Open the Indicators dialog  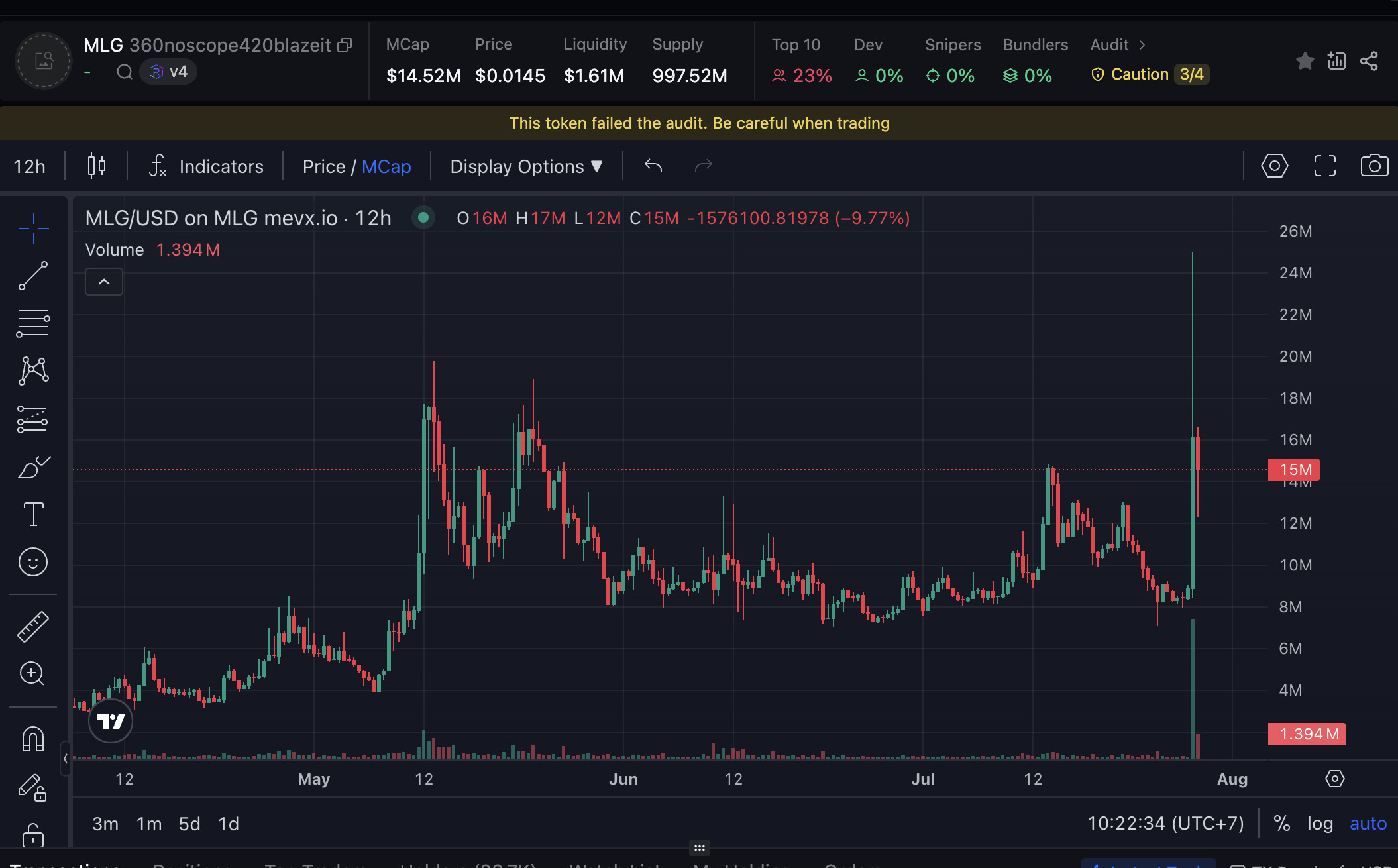[206, 166]
